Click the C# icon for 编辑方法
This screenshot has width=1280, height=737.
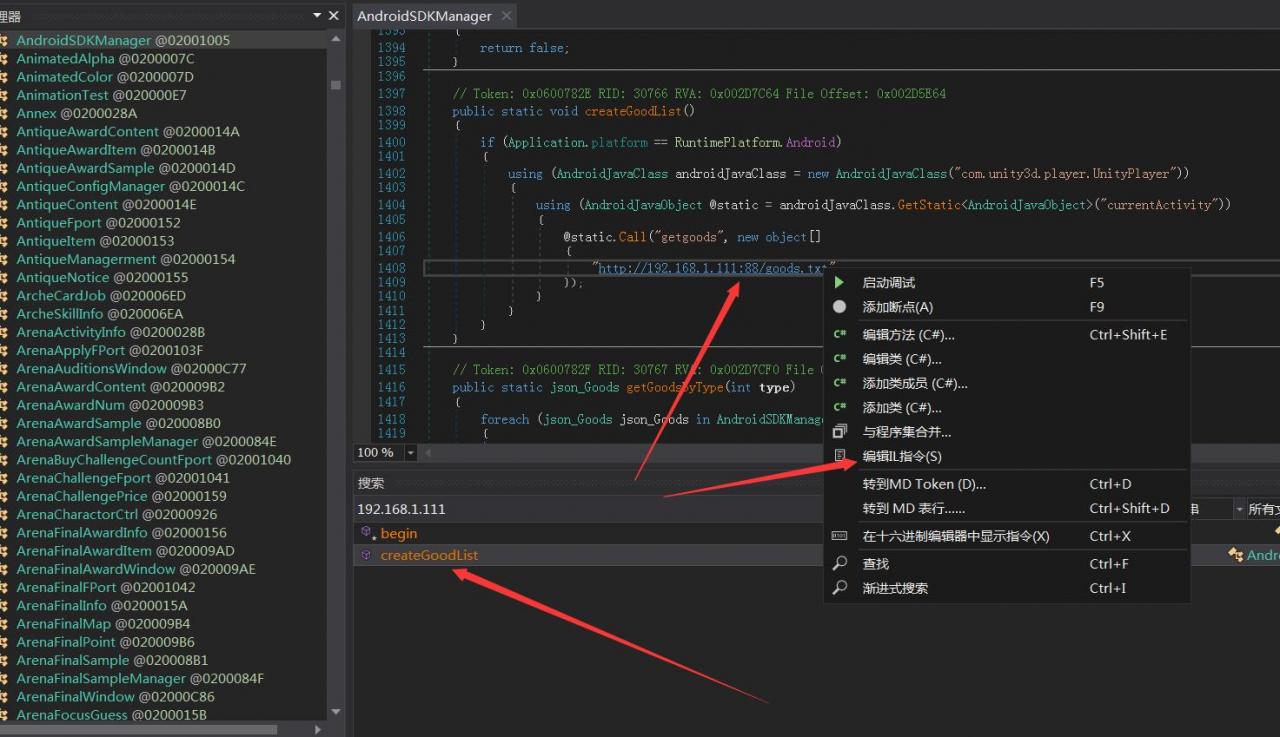click(840, 335)
